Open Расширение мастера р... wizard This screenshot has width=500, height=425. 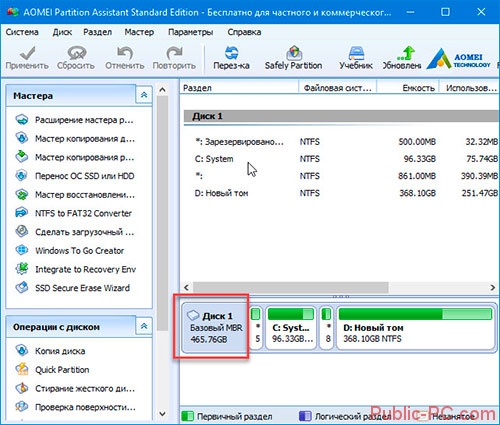click(84, 120)
